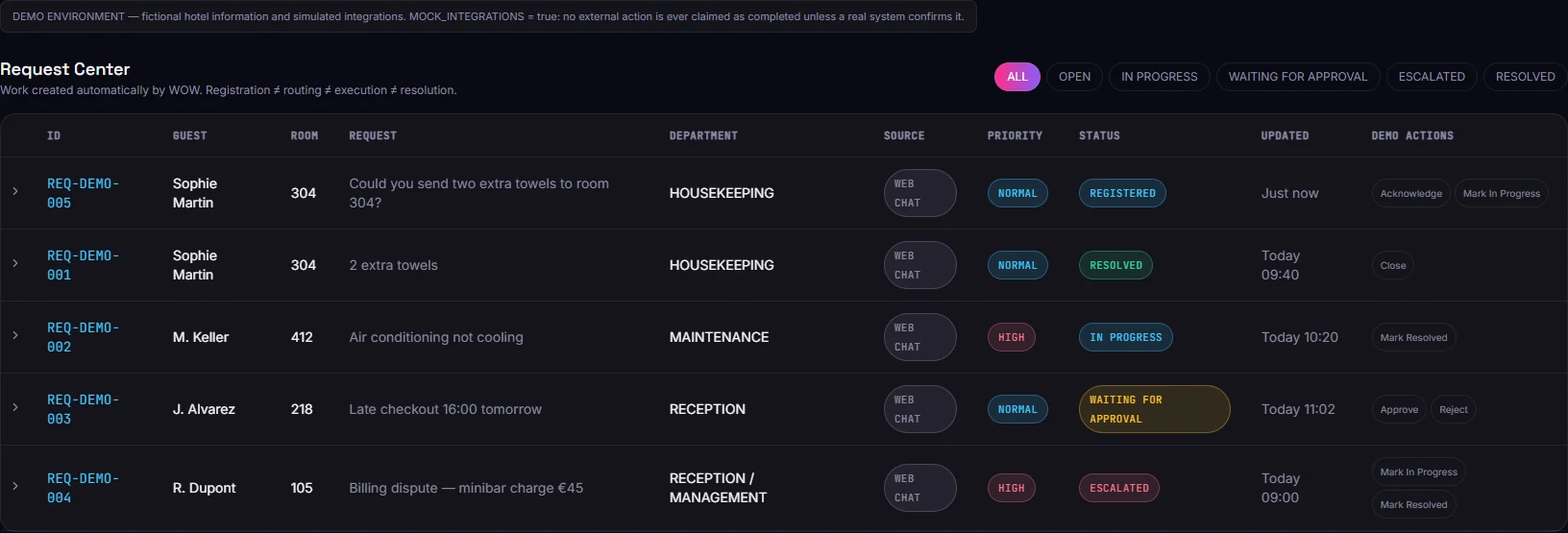Filter requests by OPEN status

[1074, 77]
